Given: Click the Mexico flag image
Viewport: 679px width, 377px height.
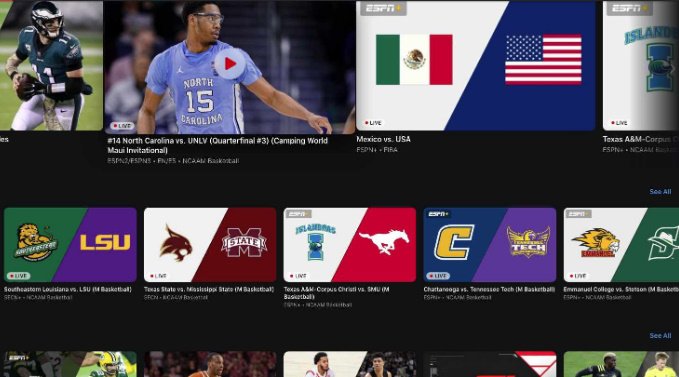Looking at the screenshot, I should click(x=414, y=60).
